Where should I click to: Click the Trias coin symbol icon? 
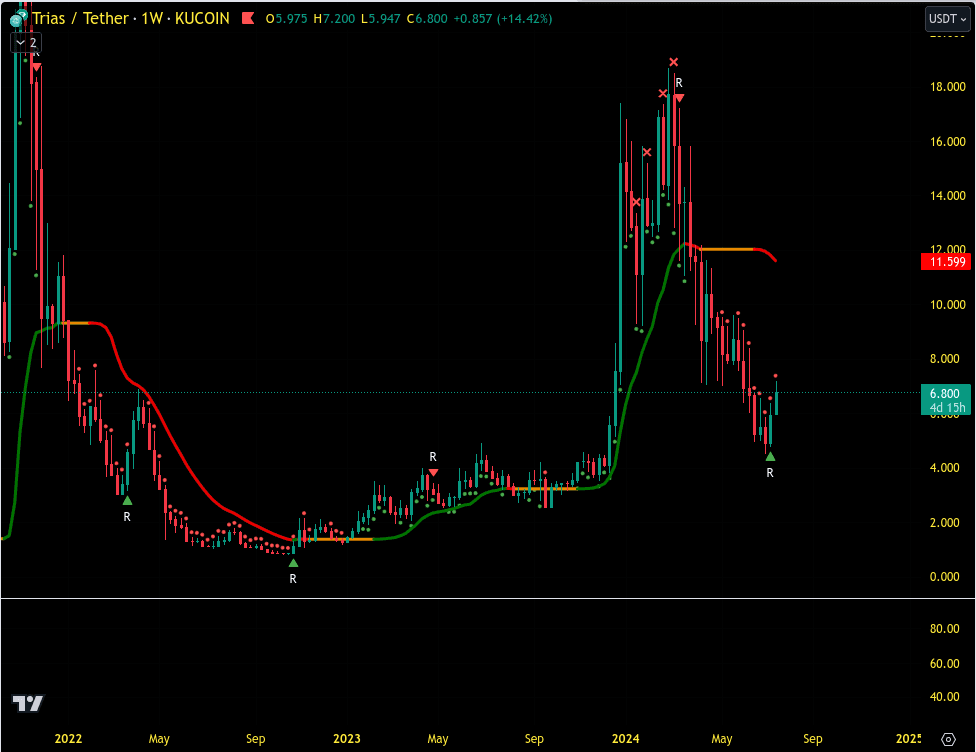[17, 19]
